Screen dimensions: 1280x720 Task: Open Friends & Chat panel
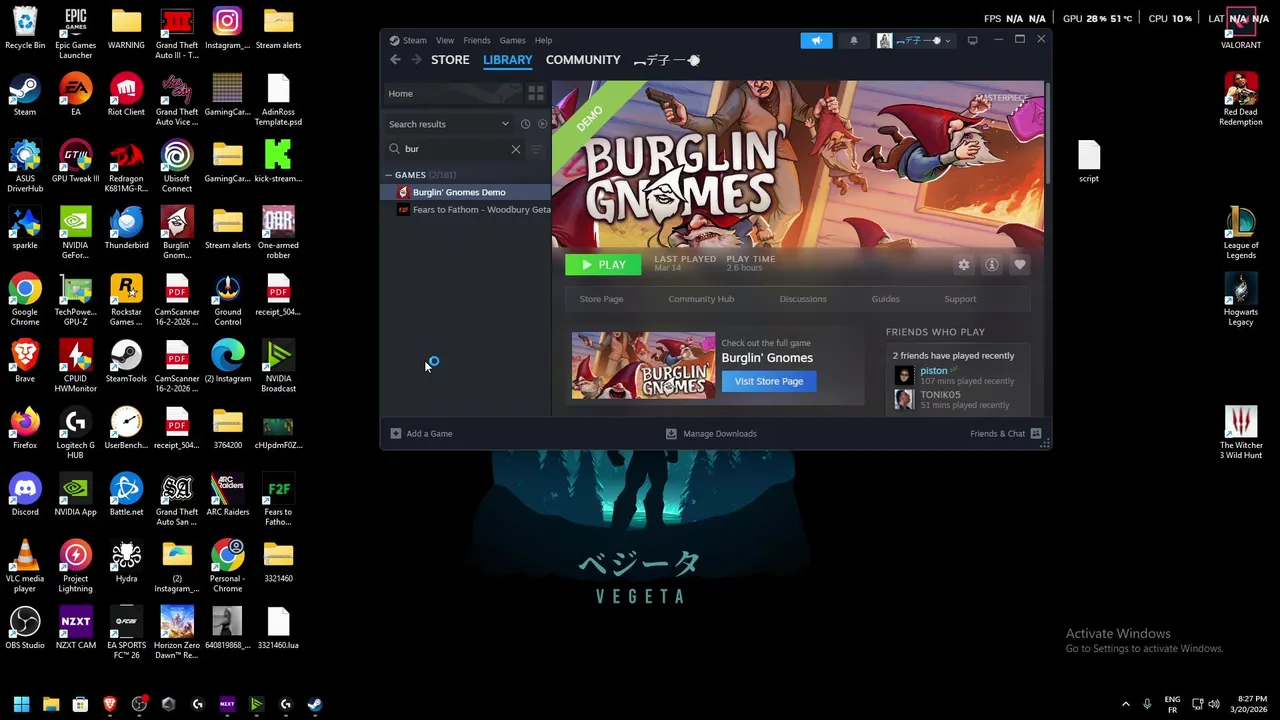(x=1005, y=434)
